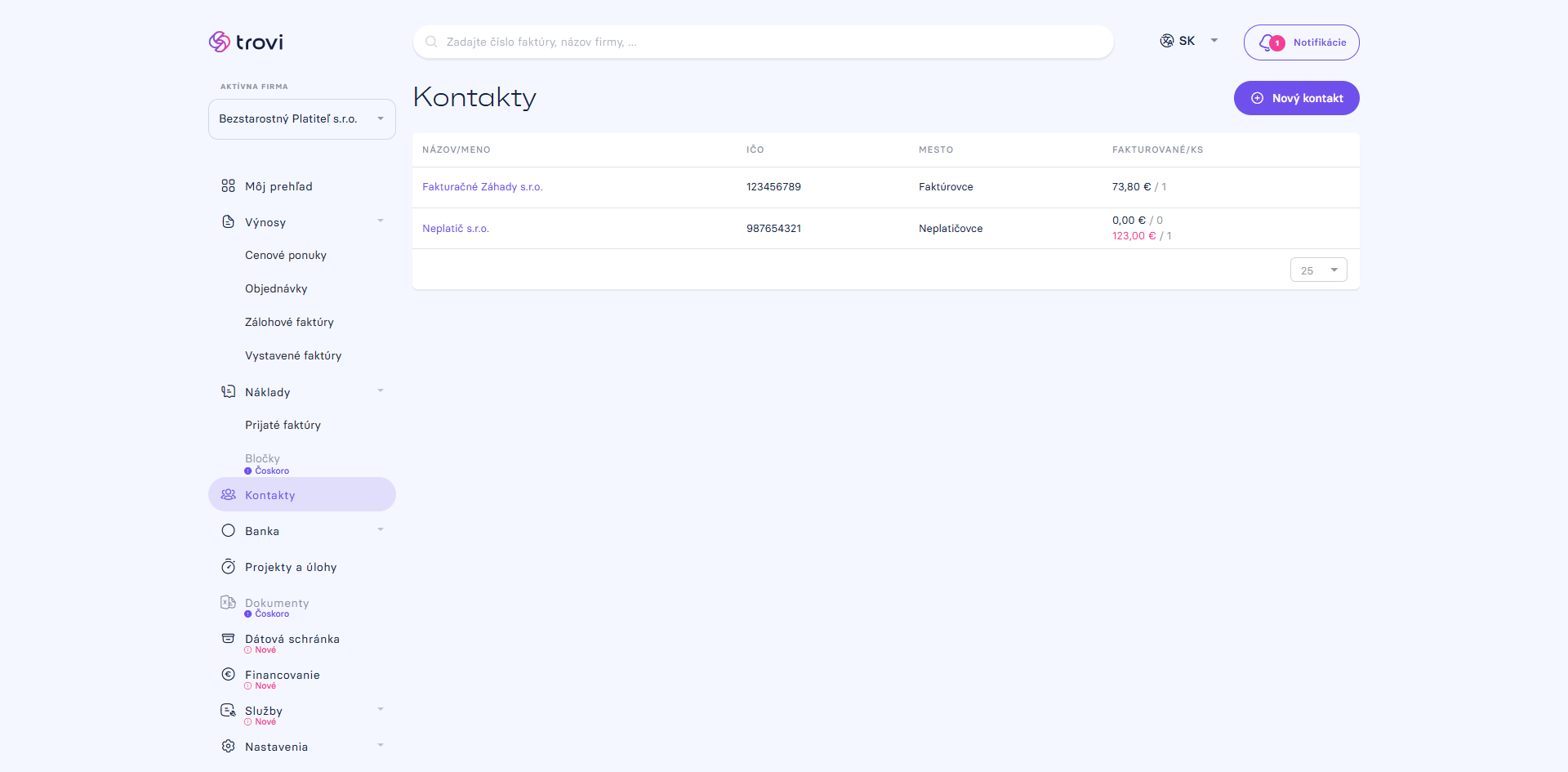Click the Kontakty people icon
Viewport: 1568px width, 772px height.
coord(228,495)
